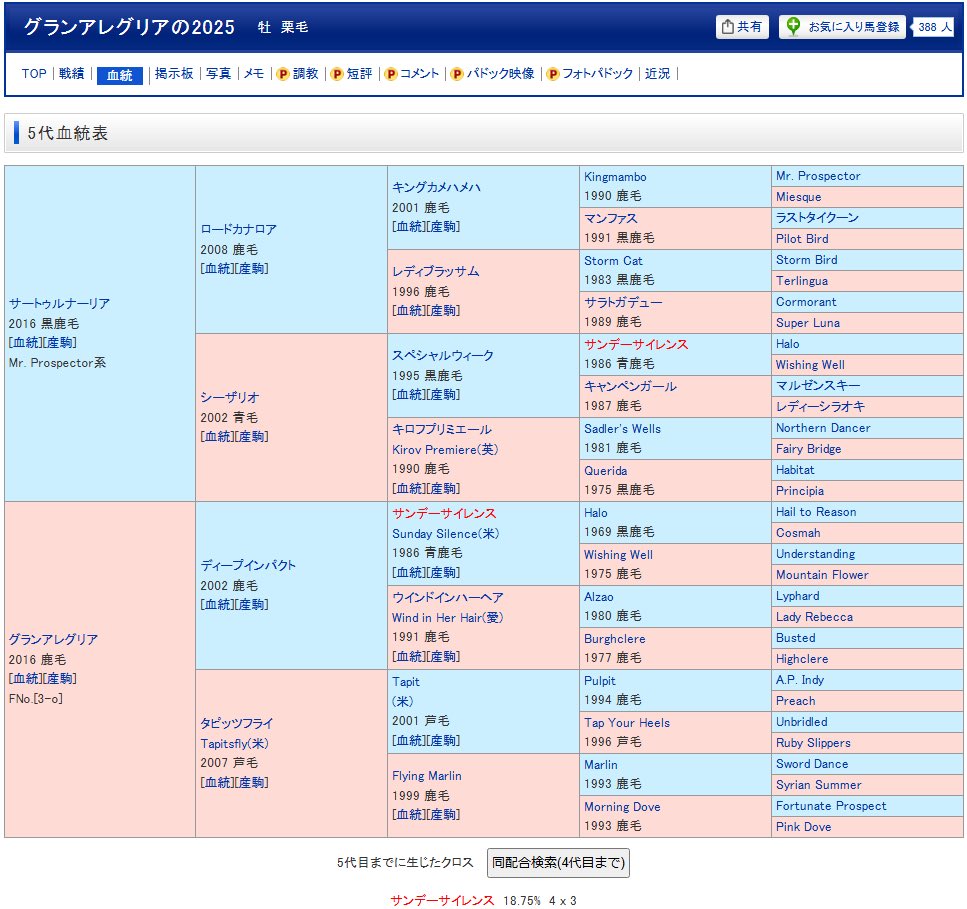Click Mr. Prospector in fifth generation
The width and height of the screenshot is (967, 909).
coord(818,176)
